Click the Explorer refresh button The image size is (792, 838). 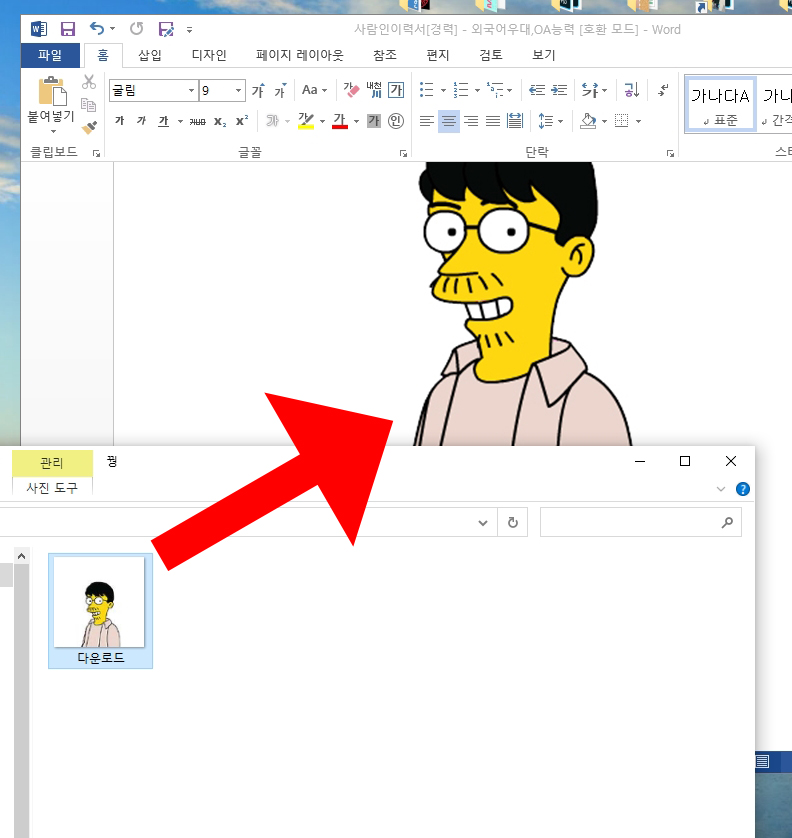(513, 523)
